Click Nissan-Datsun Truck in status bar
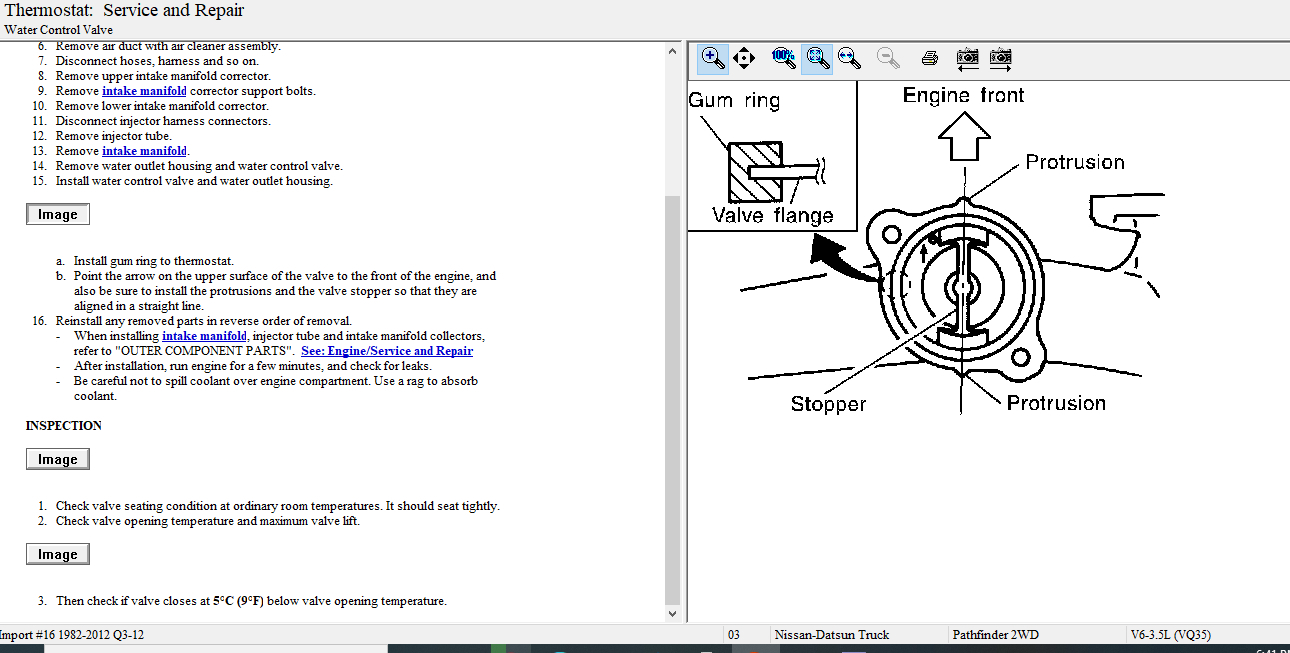This screenshot has height=653, width=1290. [831, 635]
